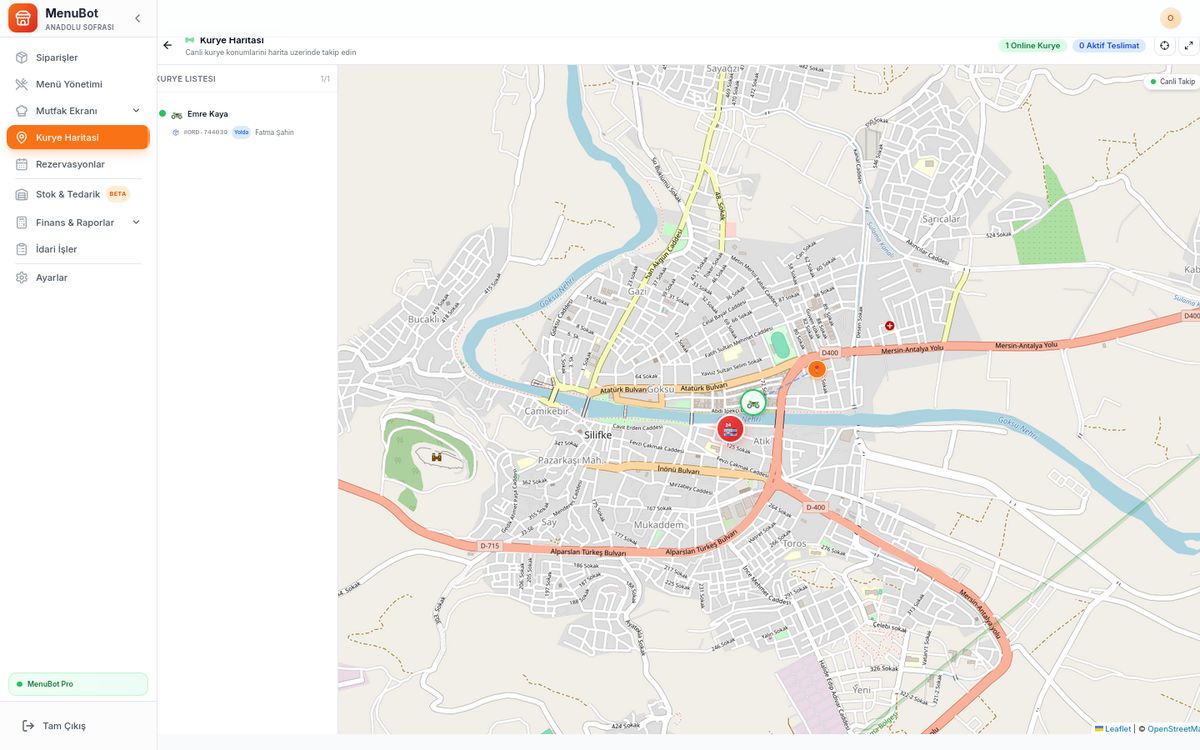Click the green courier motorcycle map marker
The width and height of the screenshot is (1200, 750).
pyautogui.click(x=753, y=403)
